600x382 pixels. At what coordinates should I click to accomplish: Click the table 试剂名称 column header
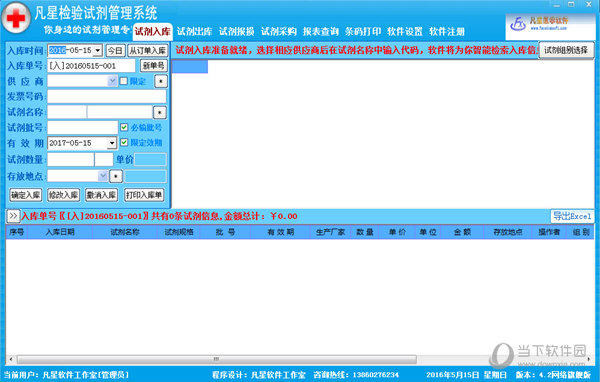[x=125, y=232]
